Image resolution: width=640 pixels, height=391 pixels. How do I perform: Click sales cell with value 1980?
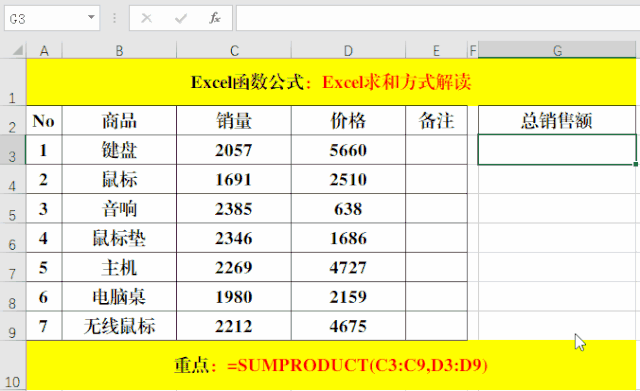point(234,297)
